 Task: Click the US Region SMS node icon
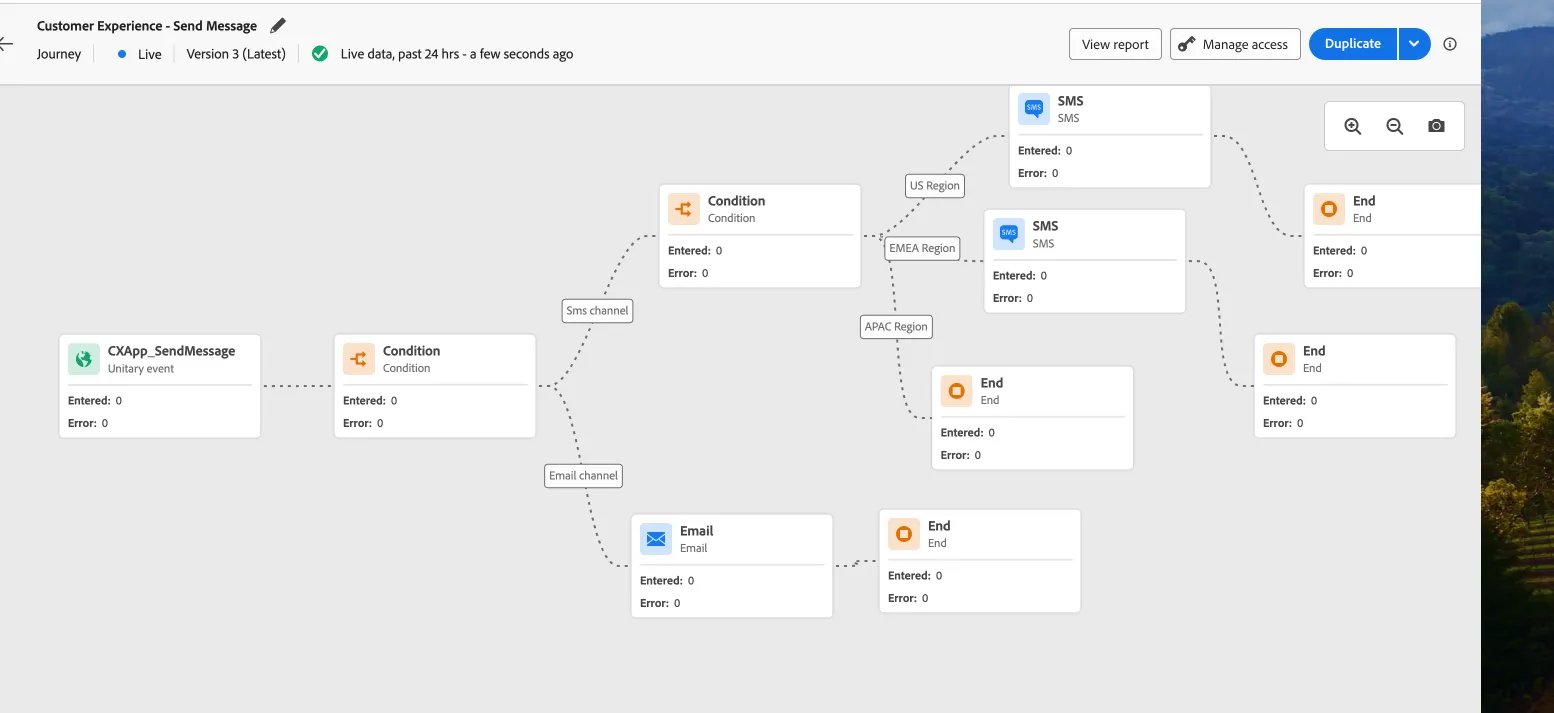point(1034,109)
